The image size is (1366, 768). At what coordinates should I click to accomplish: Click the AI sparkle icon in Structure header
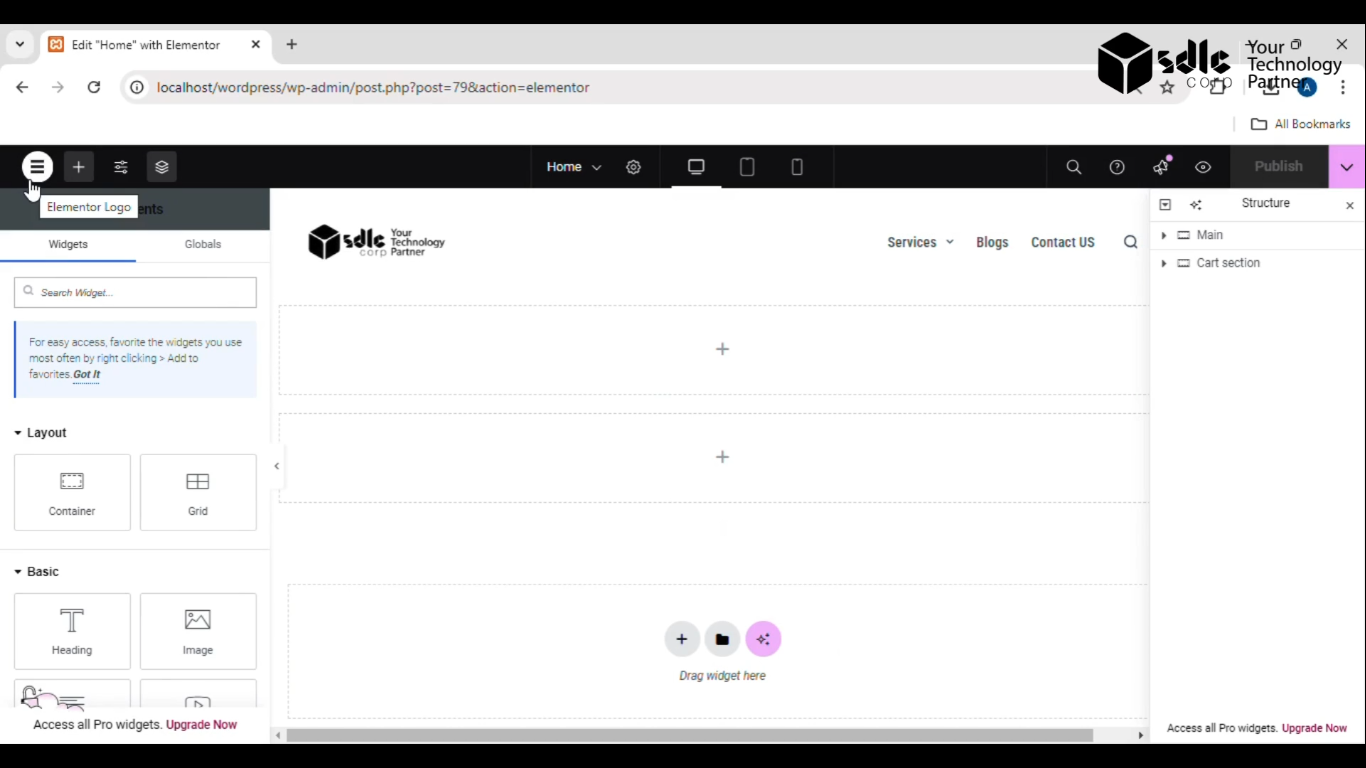coord(1196,204)
